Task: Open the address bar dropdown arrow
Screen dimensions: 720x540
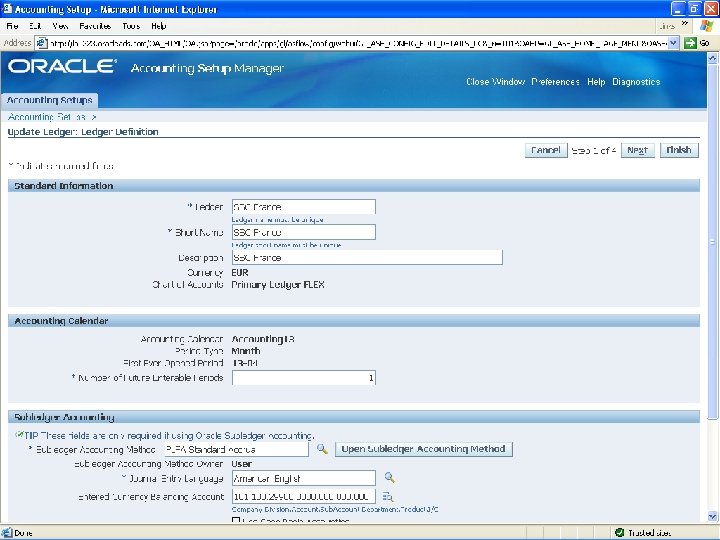Action: click(x=673, y=43)
